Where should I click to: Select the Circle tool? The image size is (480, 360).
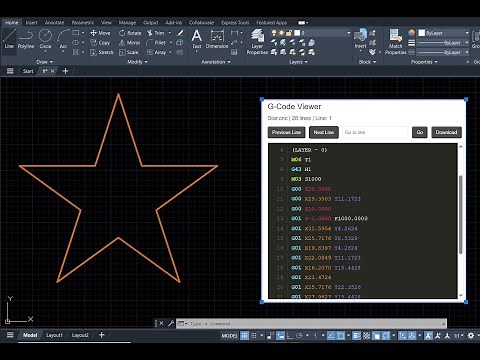(45, 39)
